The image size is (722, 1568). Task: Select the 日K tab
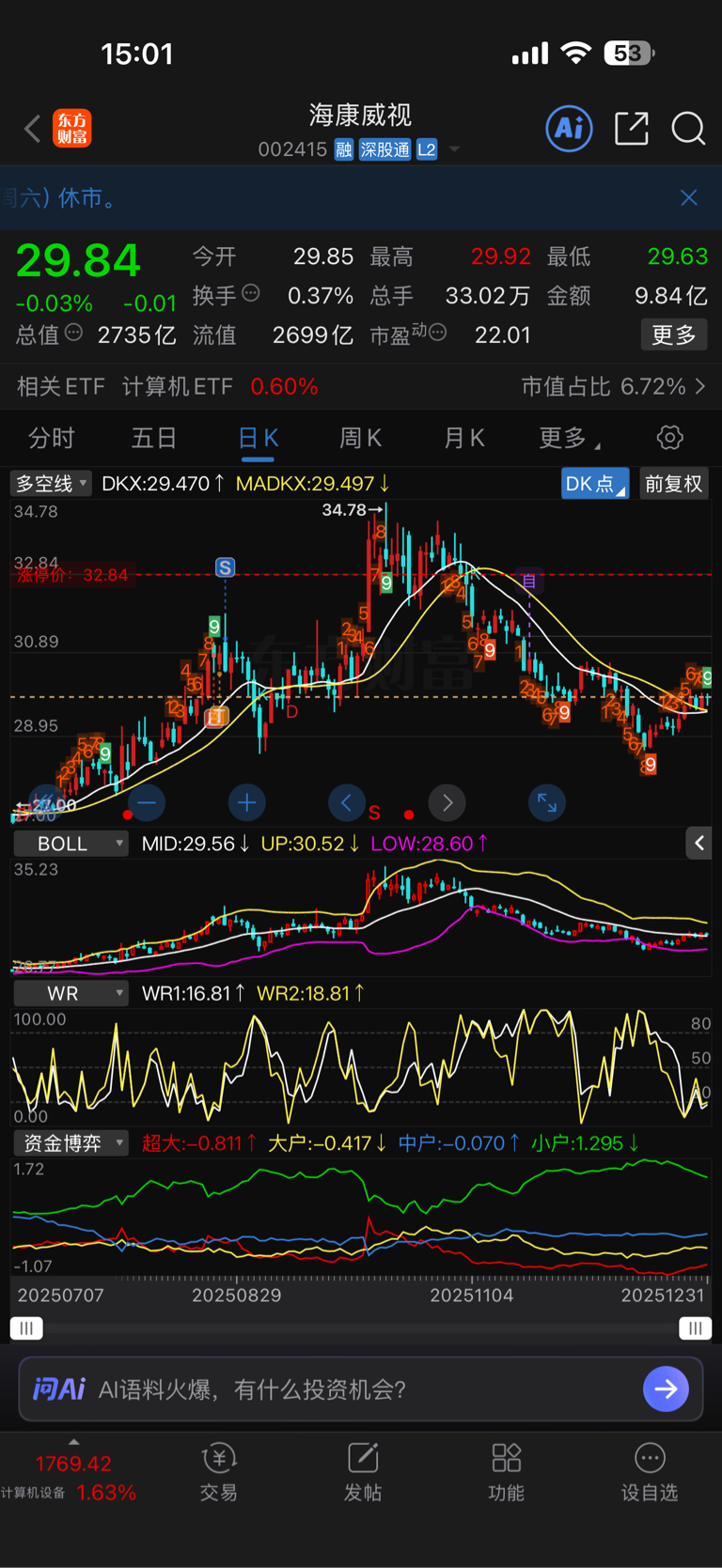[258, 438]
